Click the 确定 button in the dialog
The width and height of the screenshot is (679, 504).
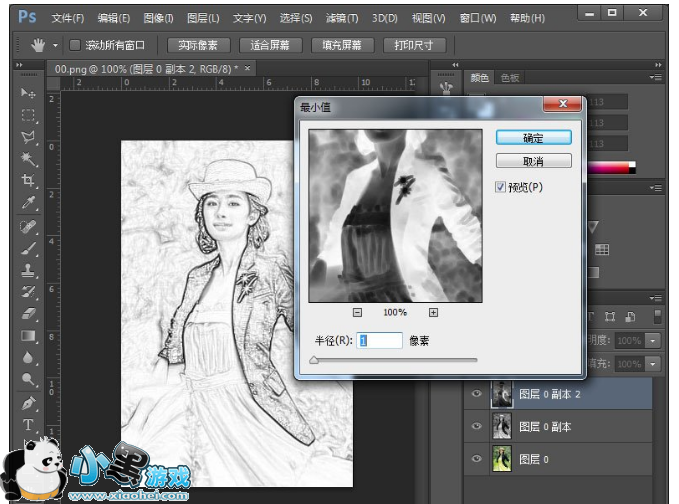(x=533, y=137)
